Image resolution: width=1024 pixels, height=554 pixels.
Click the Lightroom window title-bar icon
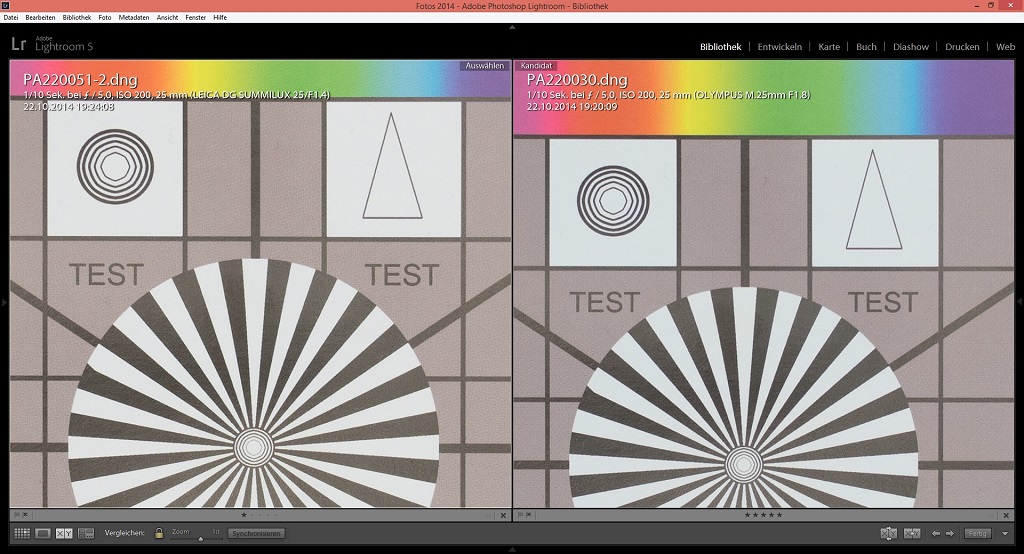pyautogui.click(x=5, y=5)
